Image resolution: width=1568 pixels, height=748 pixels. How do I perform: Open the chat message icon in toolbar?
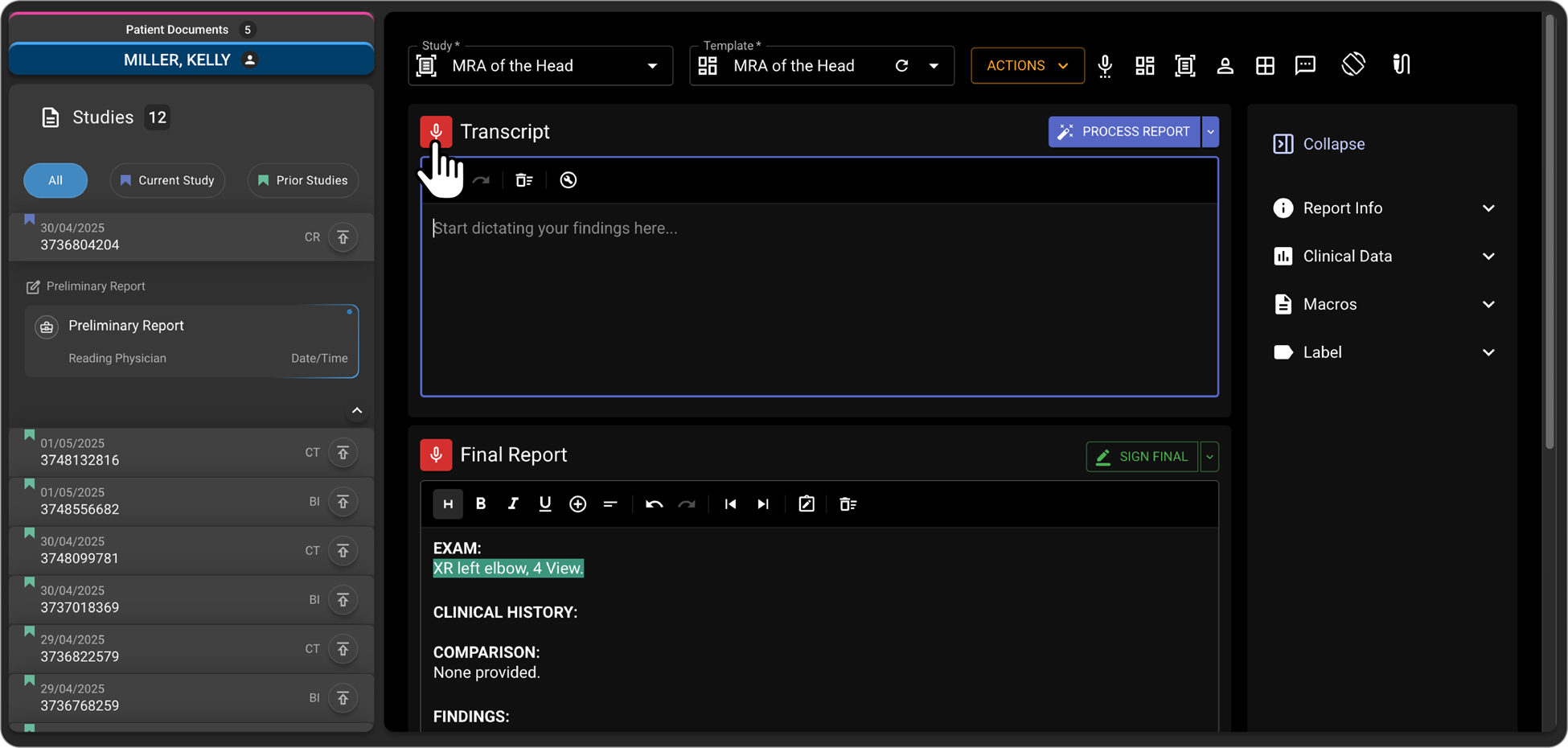coord(1305,65)
